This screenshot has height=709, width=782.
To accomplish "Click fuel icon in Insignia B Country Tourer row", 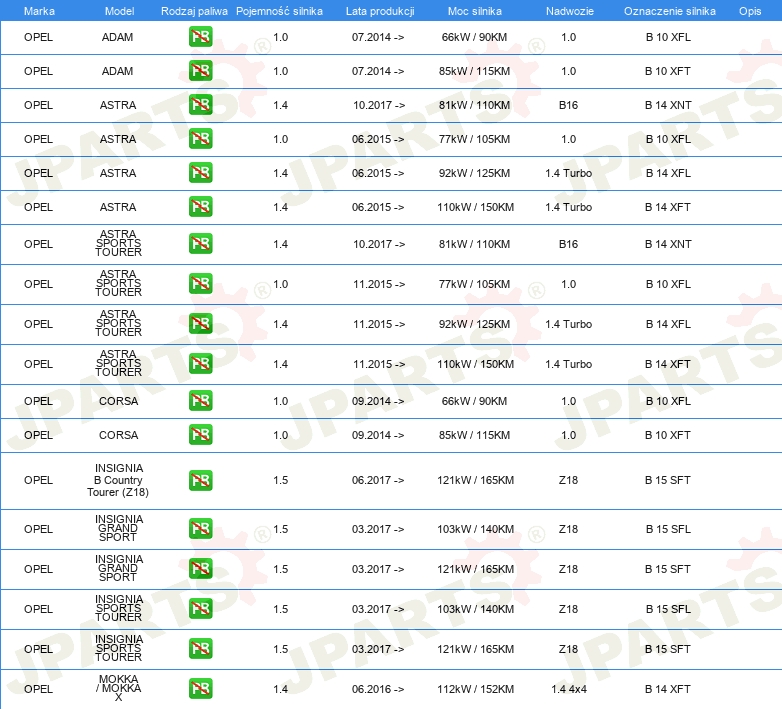I will point(200,480).
